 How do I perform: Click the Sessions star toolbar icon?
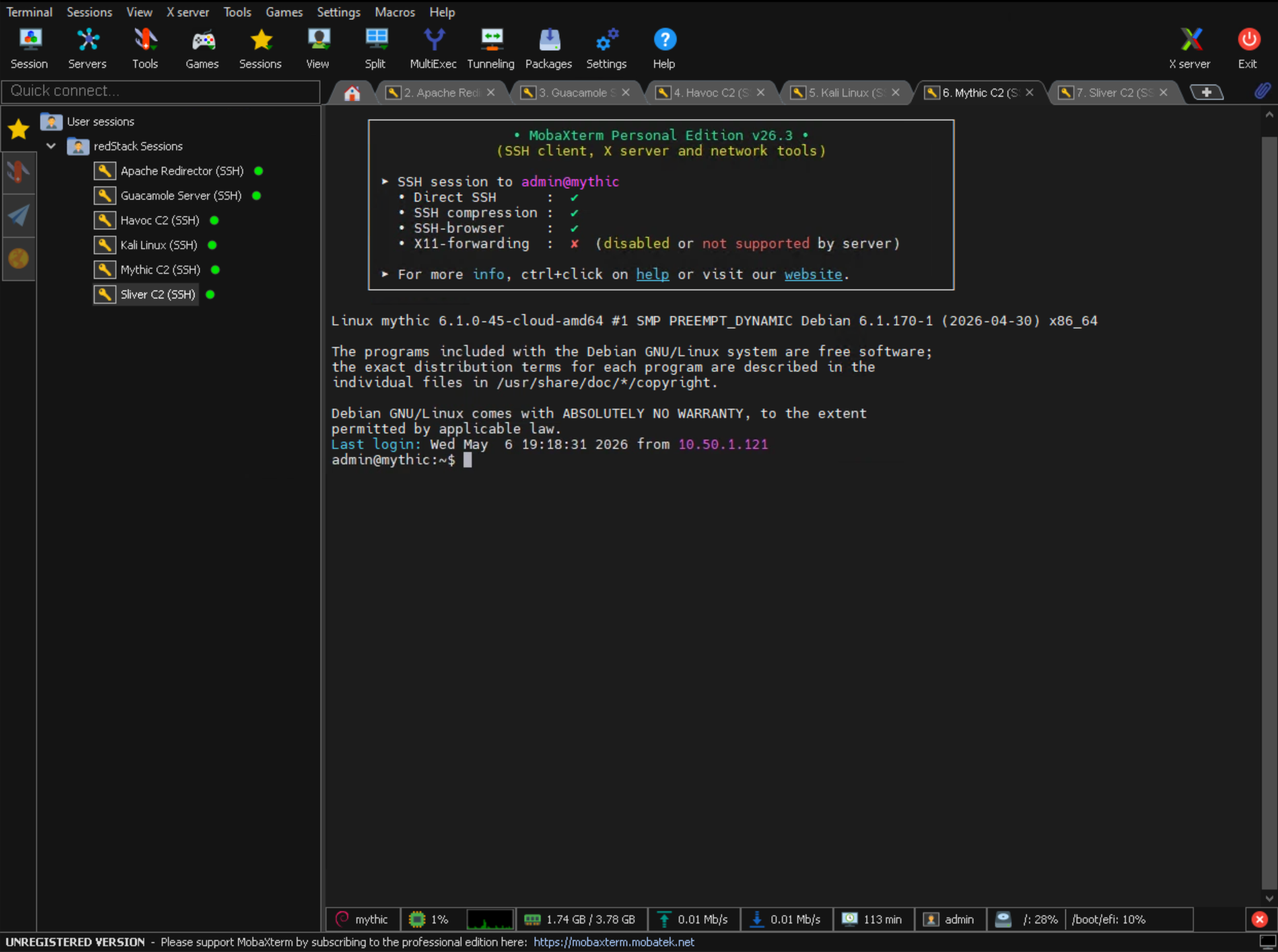click(260, 48)
